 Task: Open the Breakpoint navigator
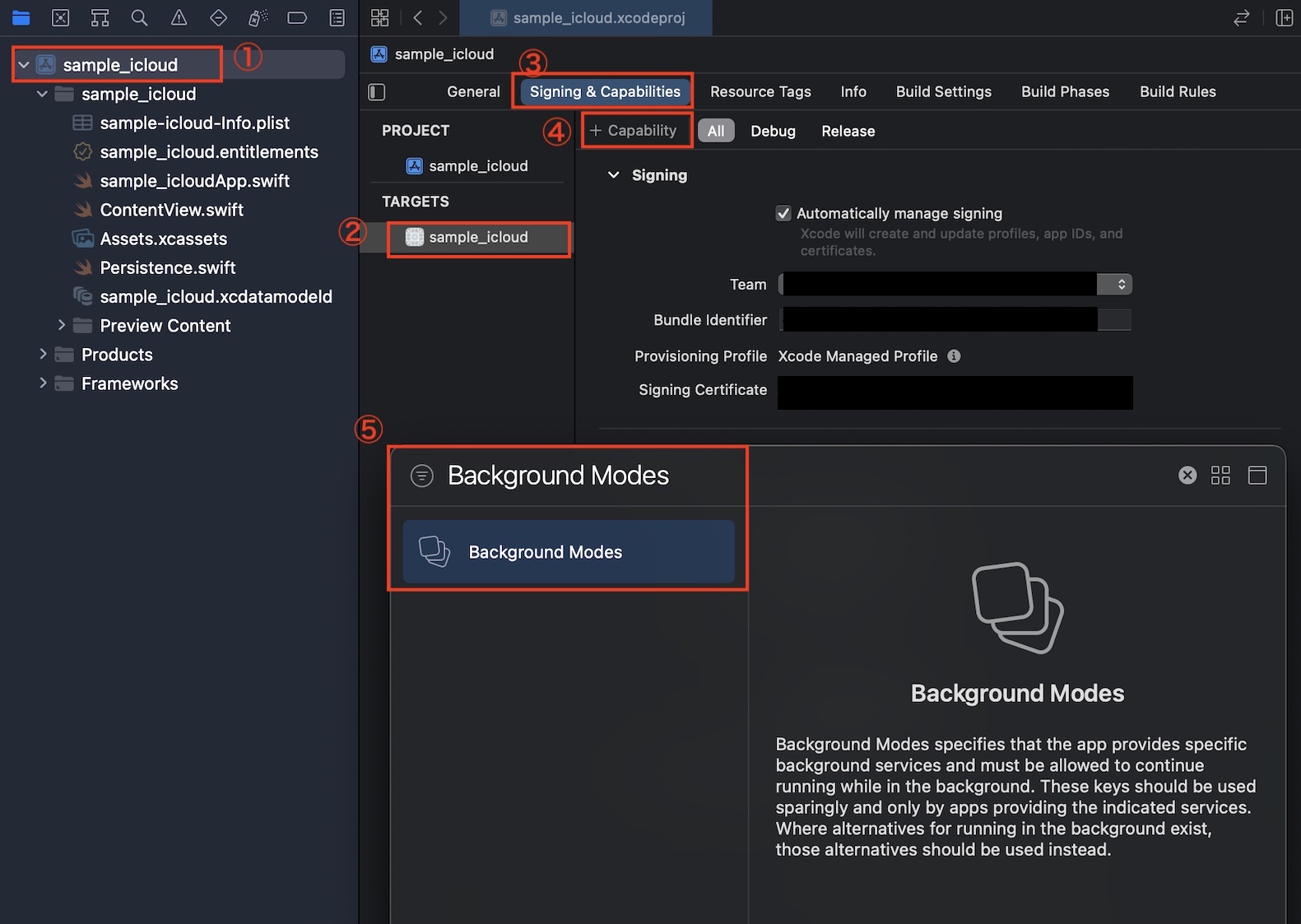(x=297, y=17)
